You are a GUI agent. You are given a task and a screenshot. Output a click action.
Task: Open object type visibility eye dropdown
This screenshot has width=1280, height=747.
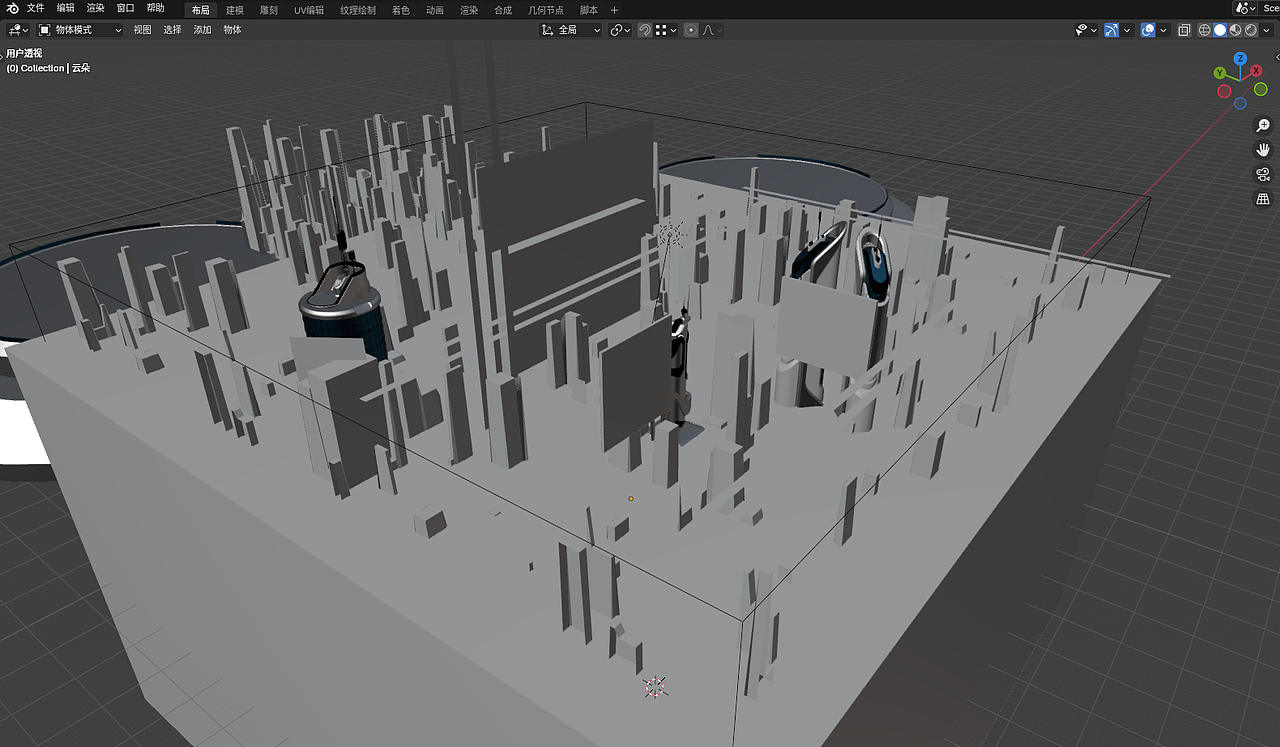click(x=1086, y=30)
